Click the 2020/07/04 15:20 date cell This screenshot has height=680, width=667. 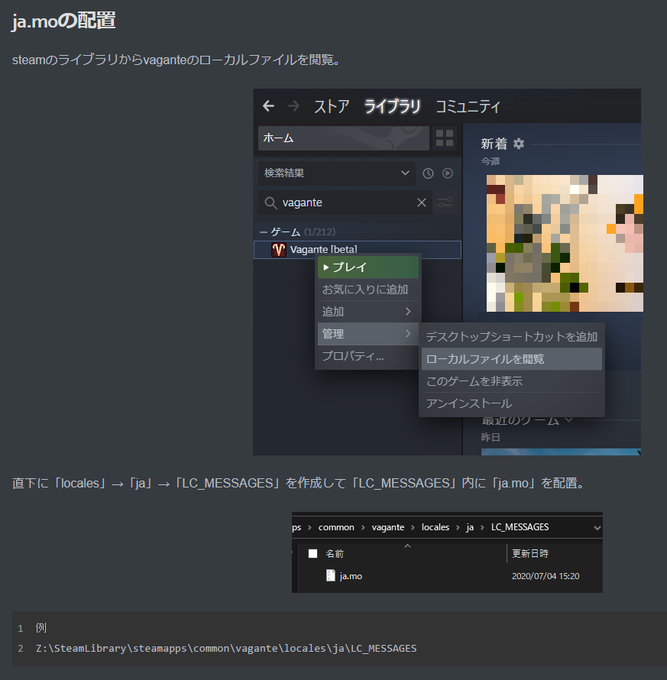point(545,576)
